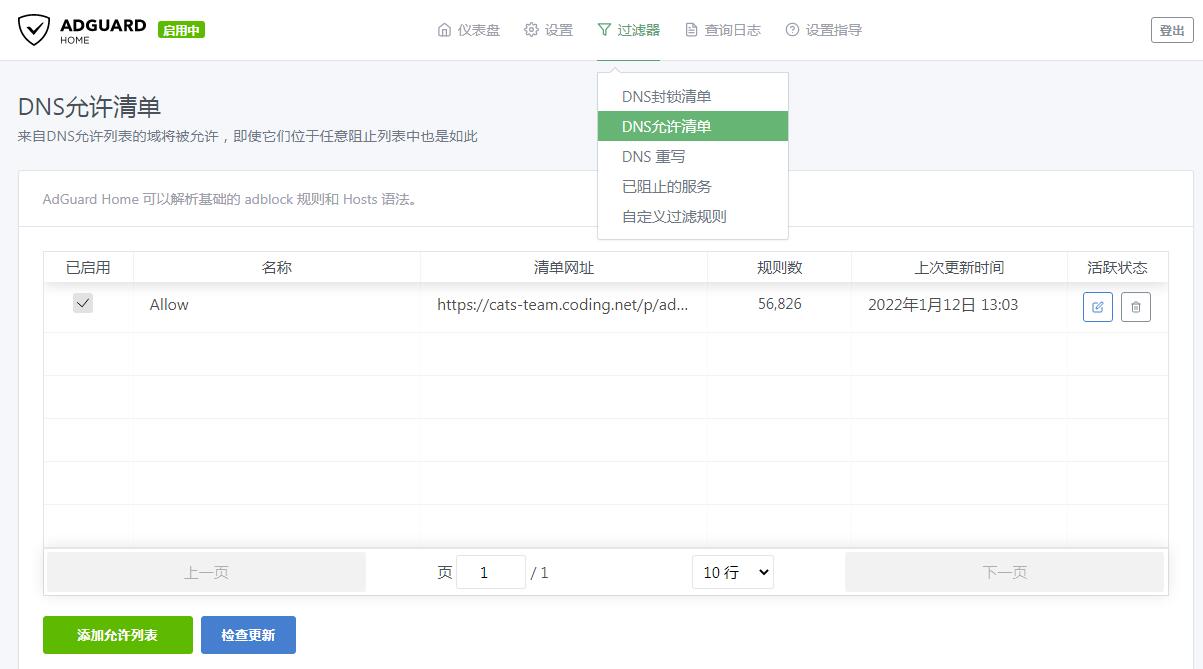Click the 下一页 pagination control

coord(1003,571)
